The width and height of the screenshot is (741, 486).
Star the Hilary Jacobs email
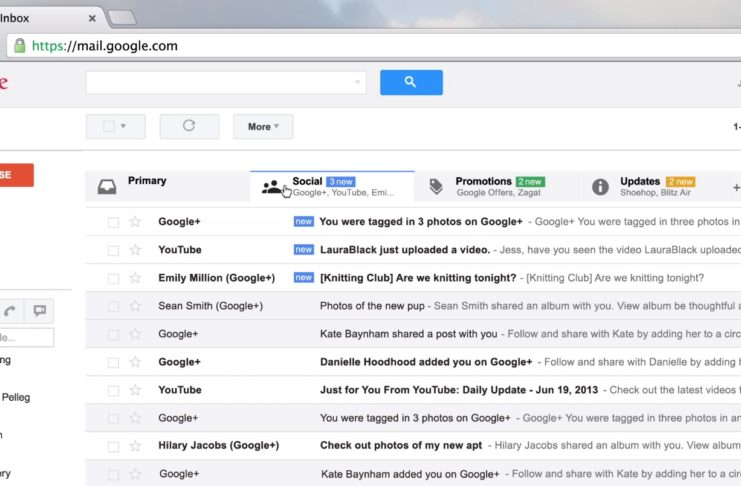point(135,446)
